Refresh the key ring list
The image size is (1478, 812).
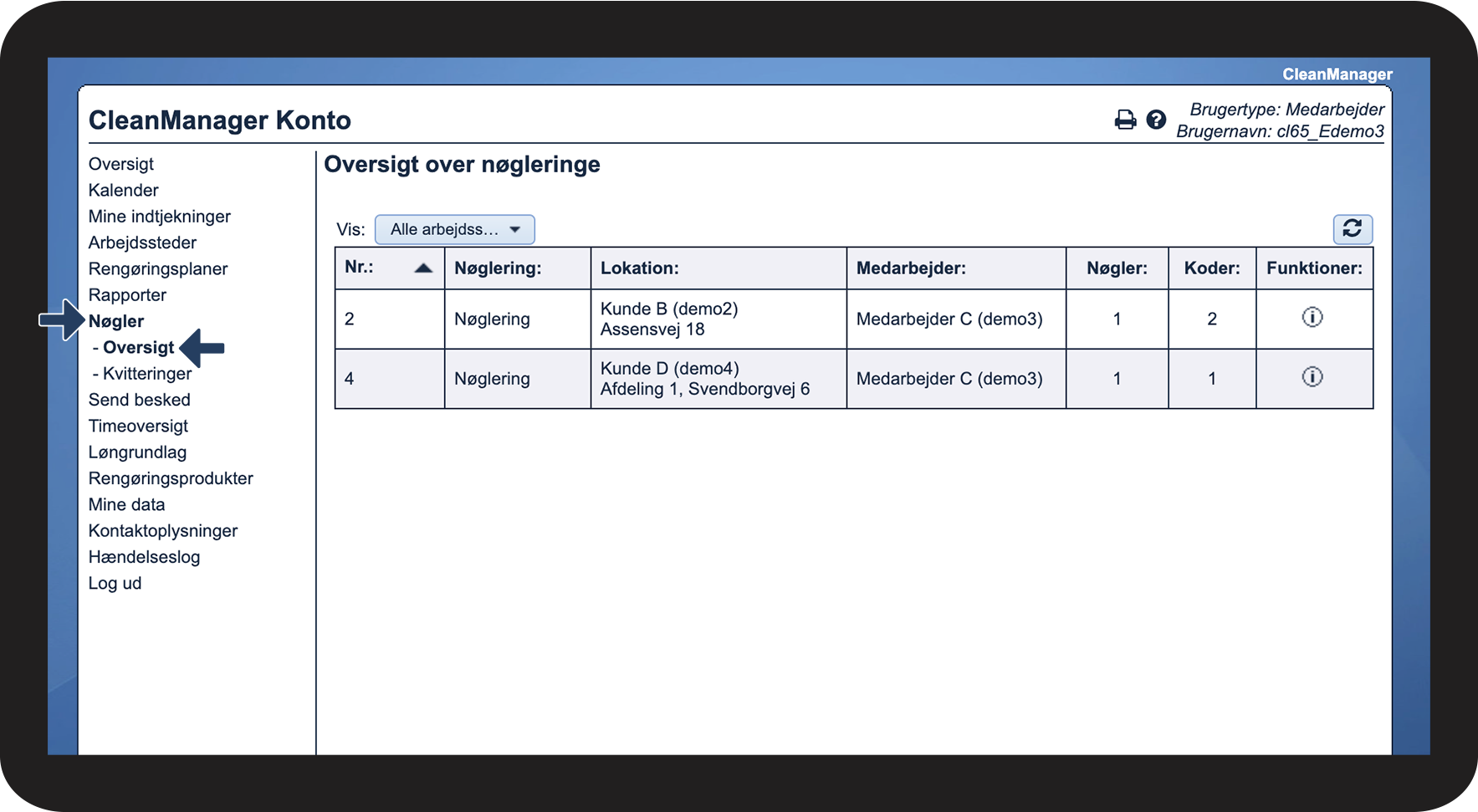[x=1353, y=228]
